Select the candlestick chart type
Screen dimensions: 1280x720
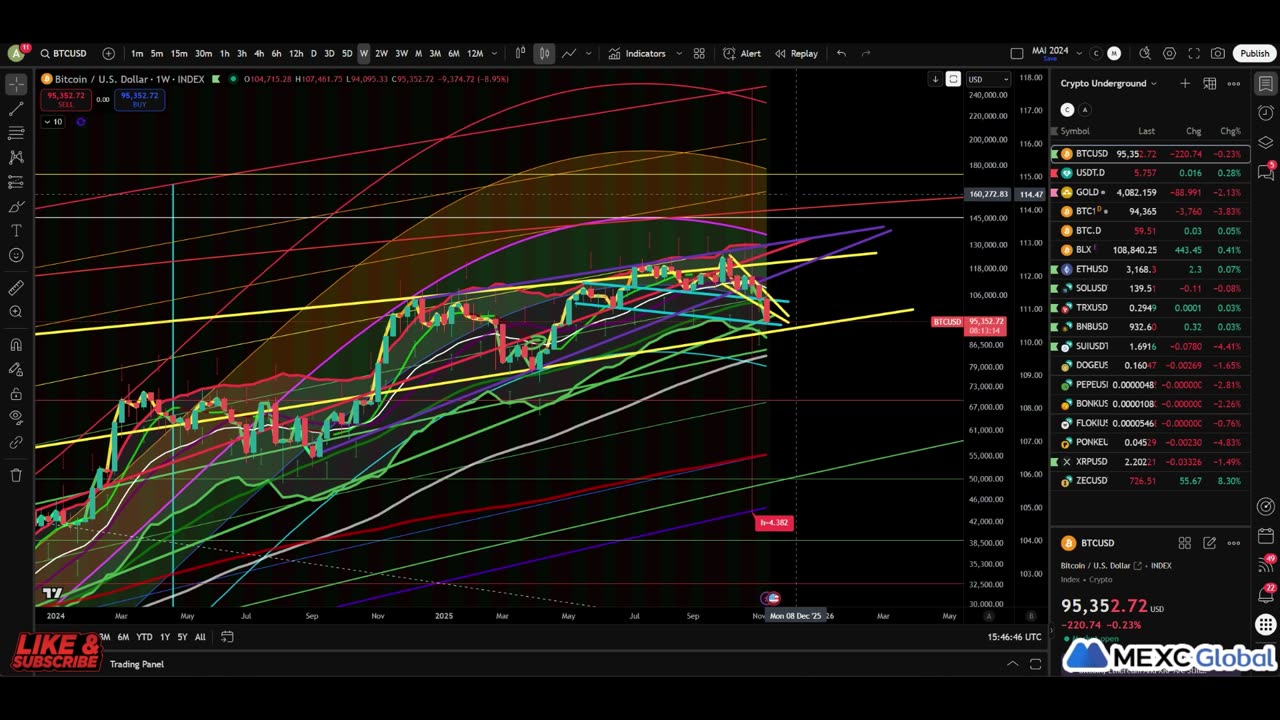click(544, 53)
